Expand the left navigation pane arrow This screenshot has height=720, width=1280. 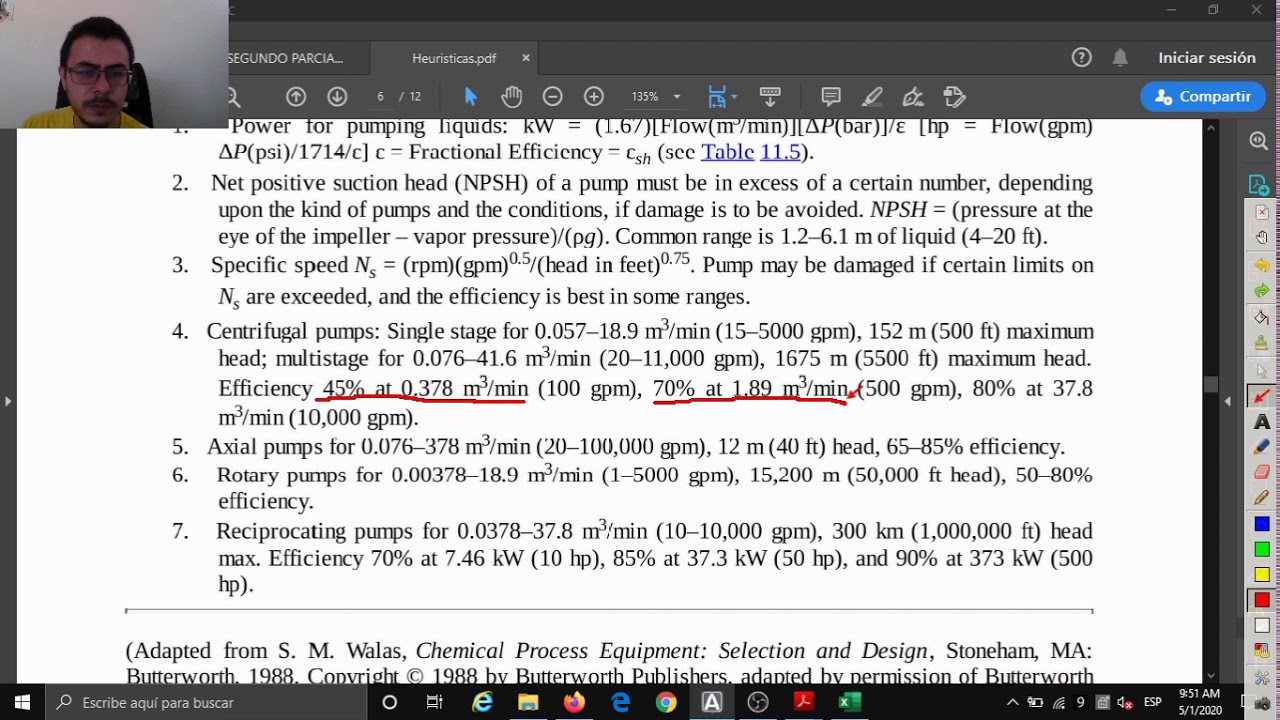(x=8, y=401)
